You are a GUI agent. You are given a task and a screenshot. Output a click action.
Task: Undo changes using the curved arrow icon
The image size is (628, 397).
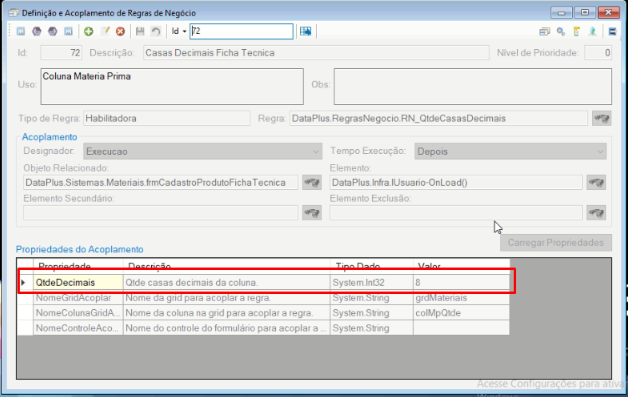(156, 31)
